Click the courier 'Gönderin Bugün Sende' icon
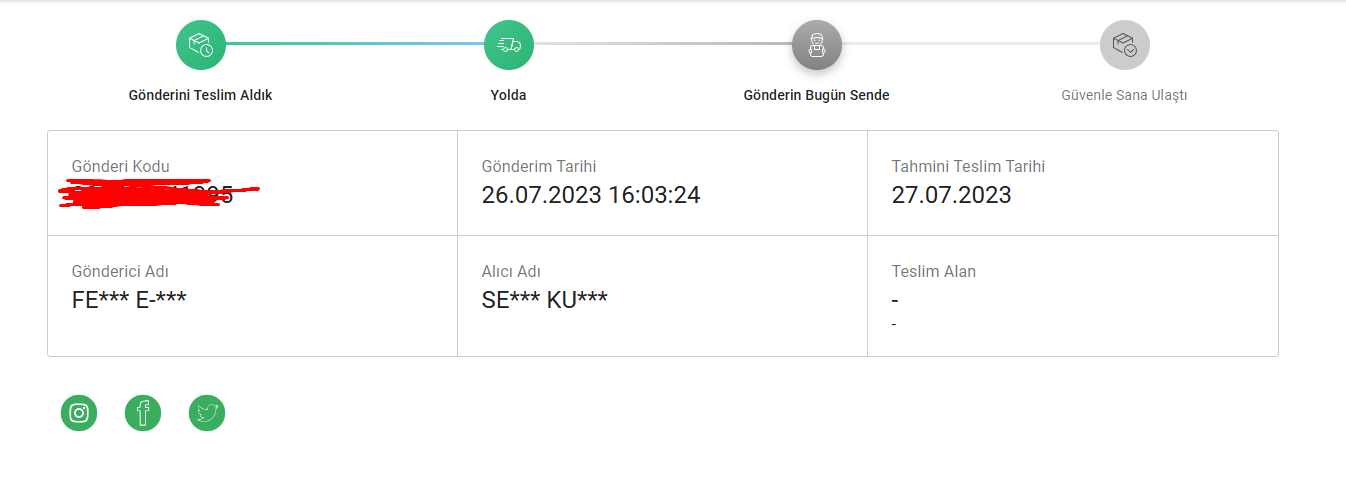 point(817,44)
